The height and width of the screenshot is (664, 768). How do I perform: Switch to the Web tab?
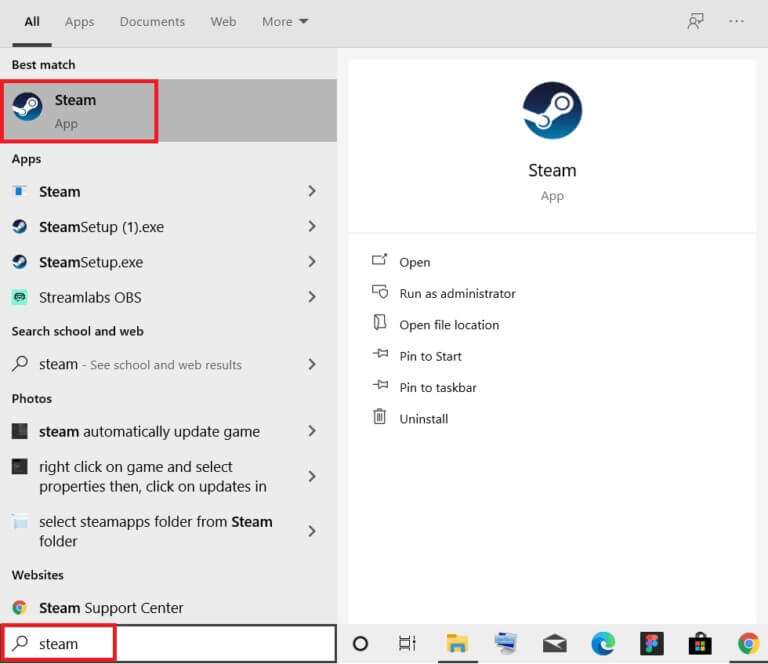point(223,22)
